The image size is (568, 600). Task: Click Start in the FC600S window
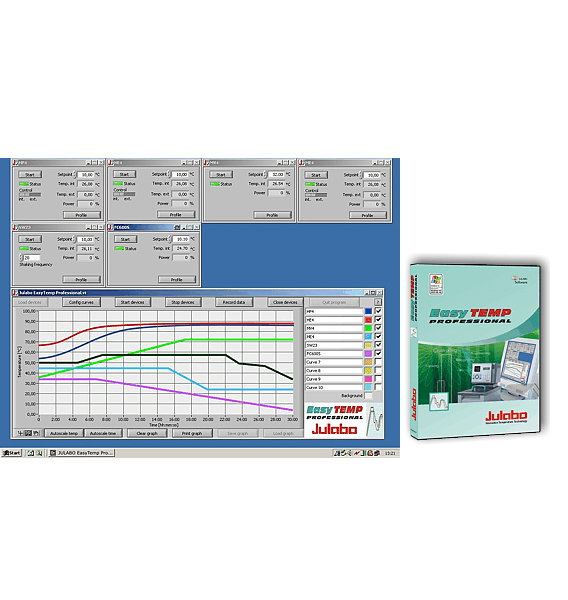[126, 239]
